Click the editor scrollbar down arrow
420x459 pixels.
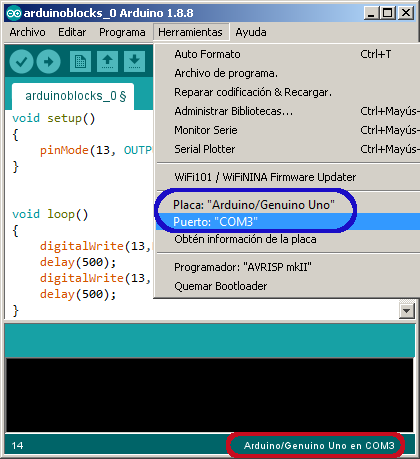(x=407, y=311)
